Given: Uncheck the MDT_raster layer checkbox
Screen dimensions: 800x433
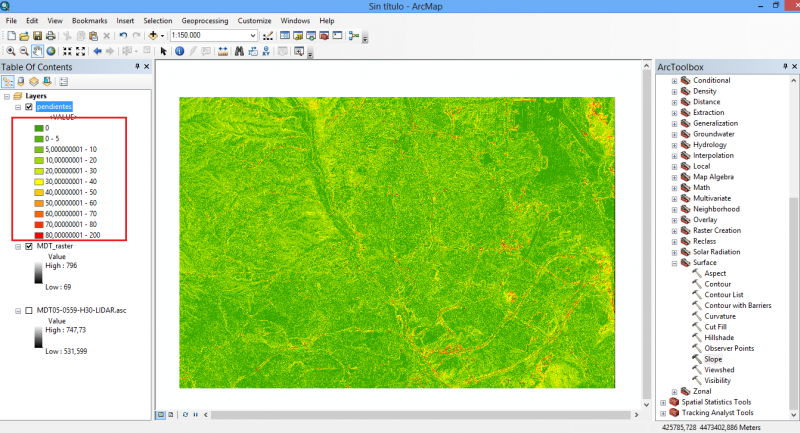Looking at the screenshot, I should coord(29,246).
